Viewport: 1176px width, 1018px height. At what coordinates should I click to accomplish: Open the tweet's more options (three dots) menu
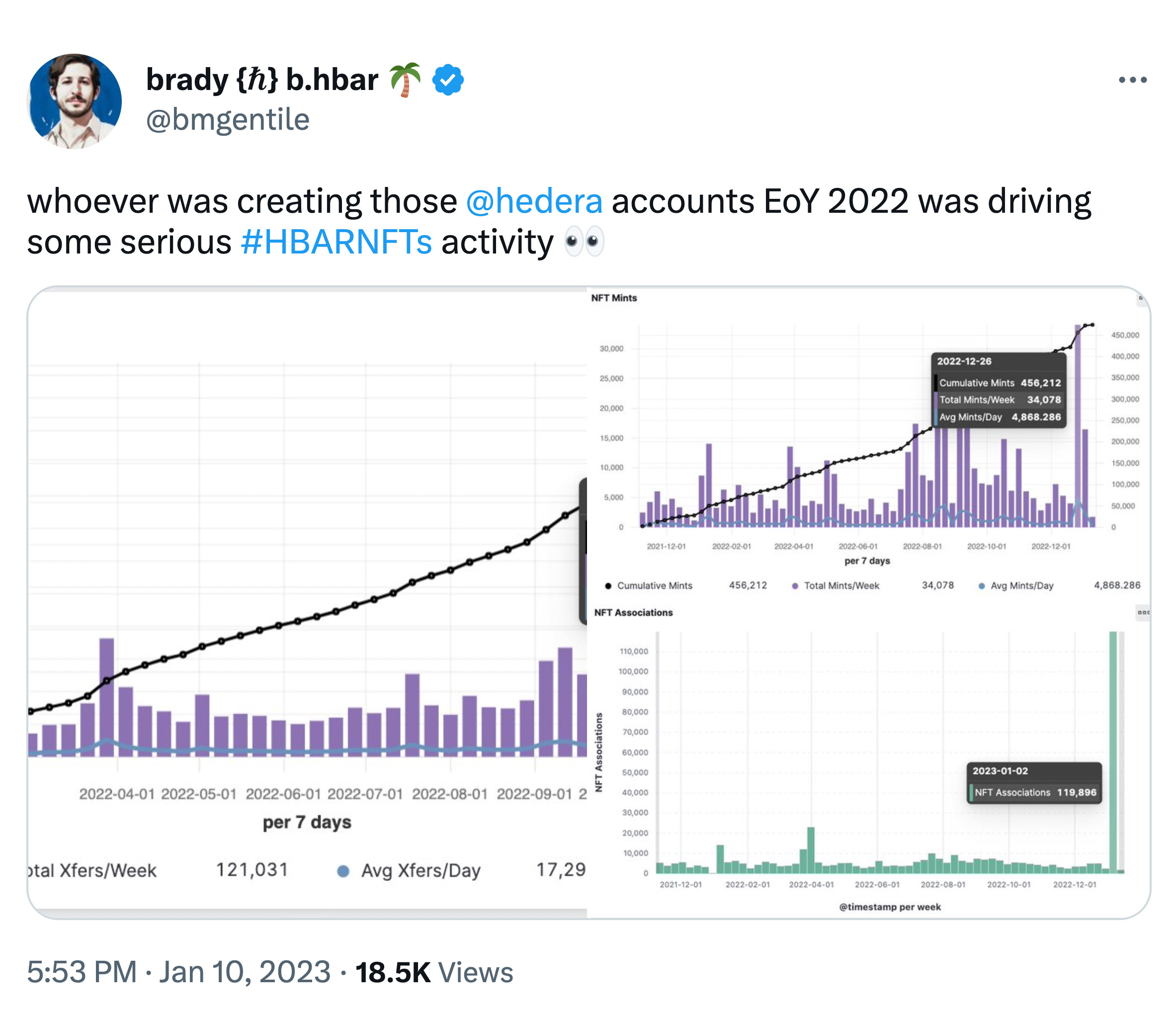coord(1132,80)
